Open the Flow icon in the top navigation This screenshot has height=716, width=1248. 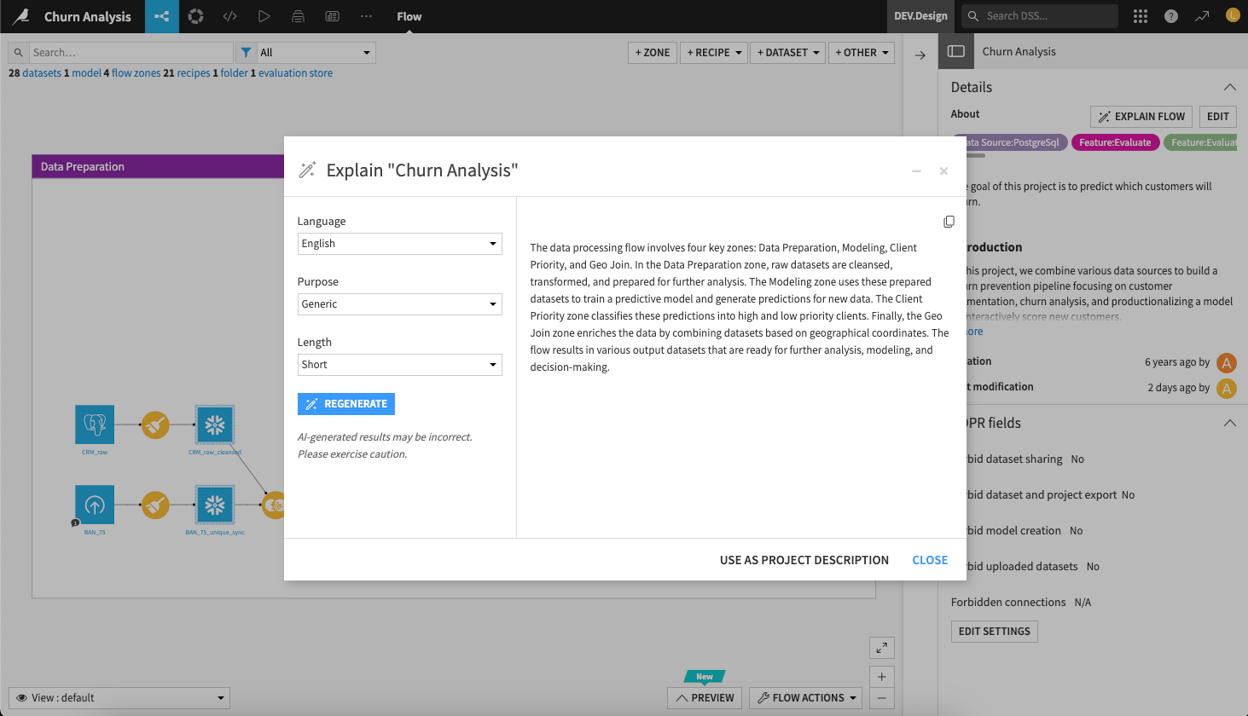click(x=161, y=16)
